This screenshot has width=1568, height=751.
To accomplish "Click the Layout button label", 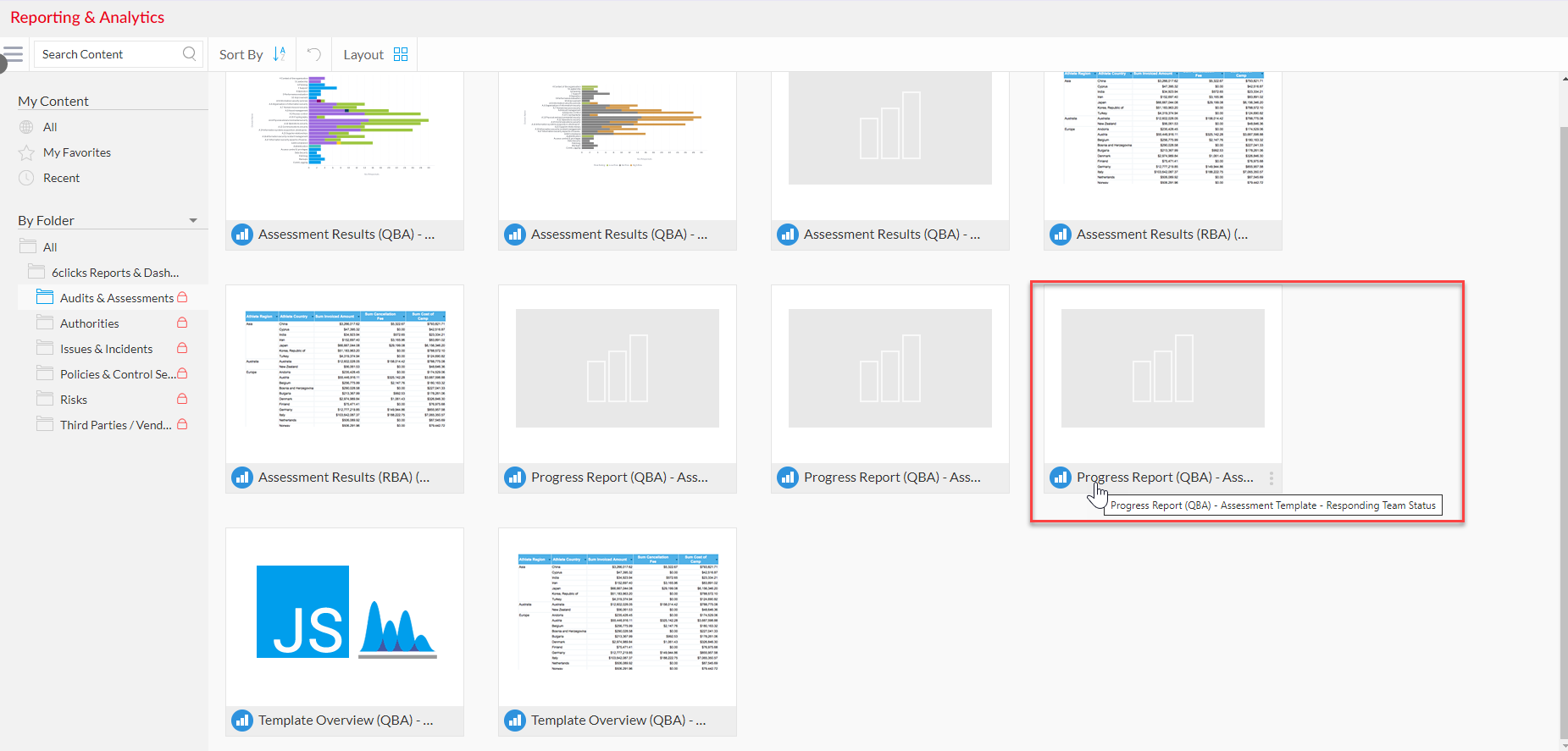I will click(363, 55).
